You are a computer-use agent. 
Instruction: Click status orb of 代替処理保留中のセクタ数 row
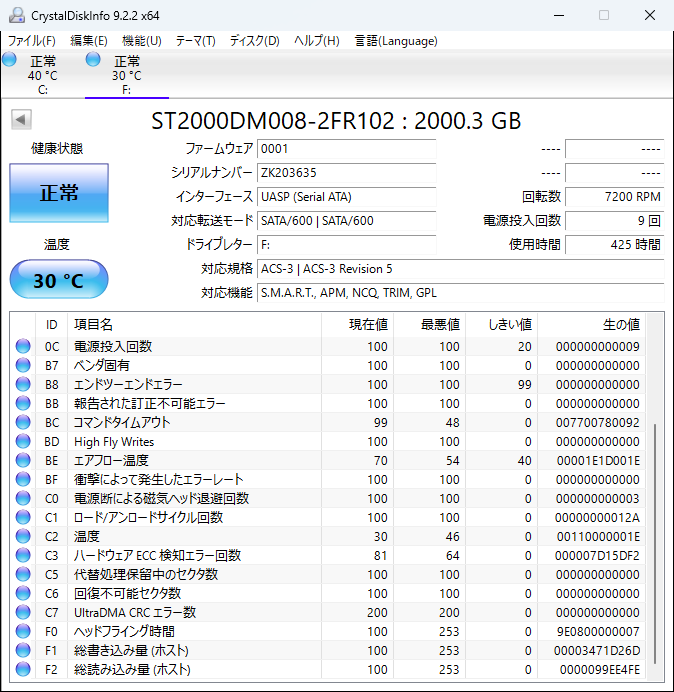coord(23,574)
